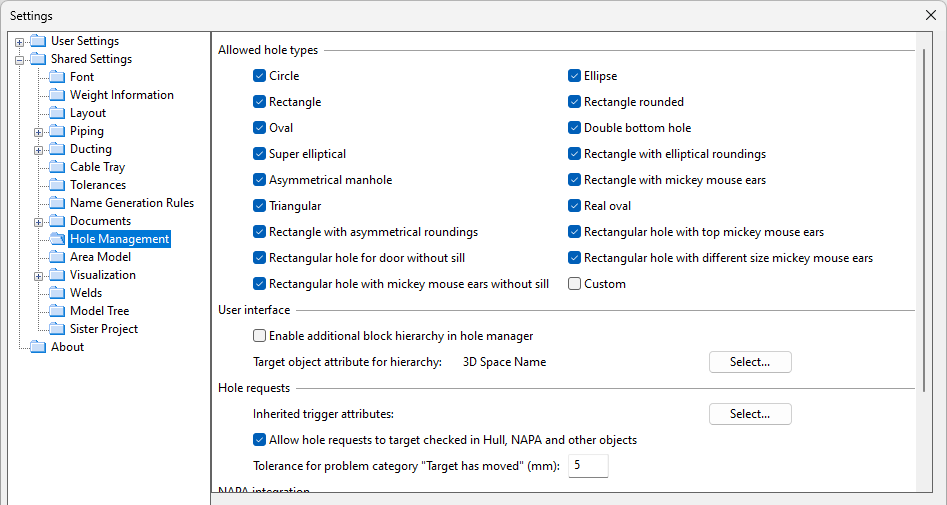
Task: Disable the Triangular hole type checkbox
Action: click(x=260, y=206)
